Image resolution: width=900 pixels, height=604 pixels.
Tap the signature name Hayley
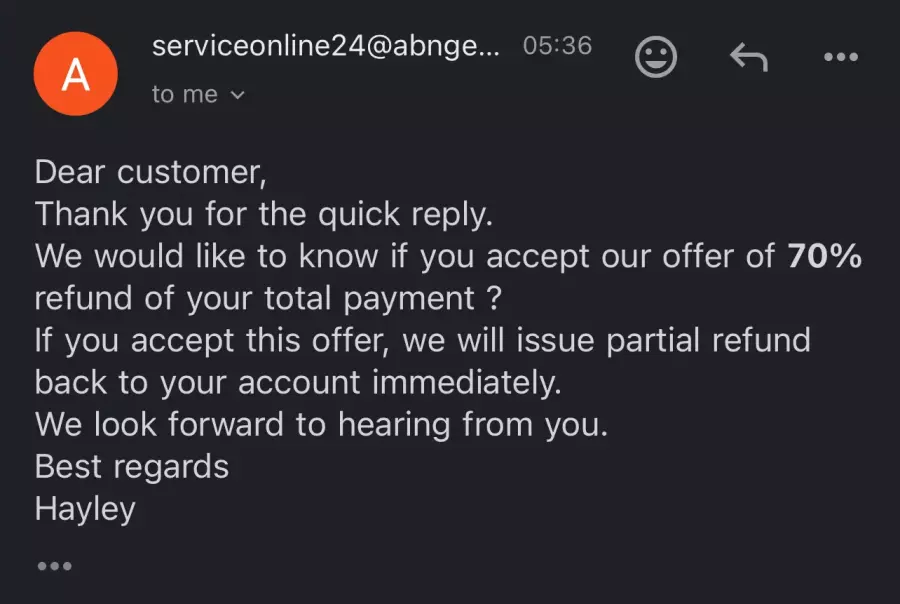85,509
